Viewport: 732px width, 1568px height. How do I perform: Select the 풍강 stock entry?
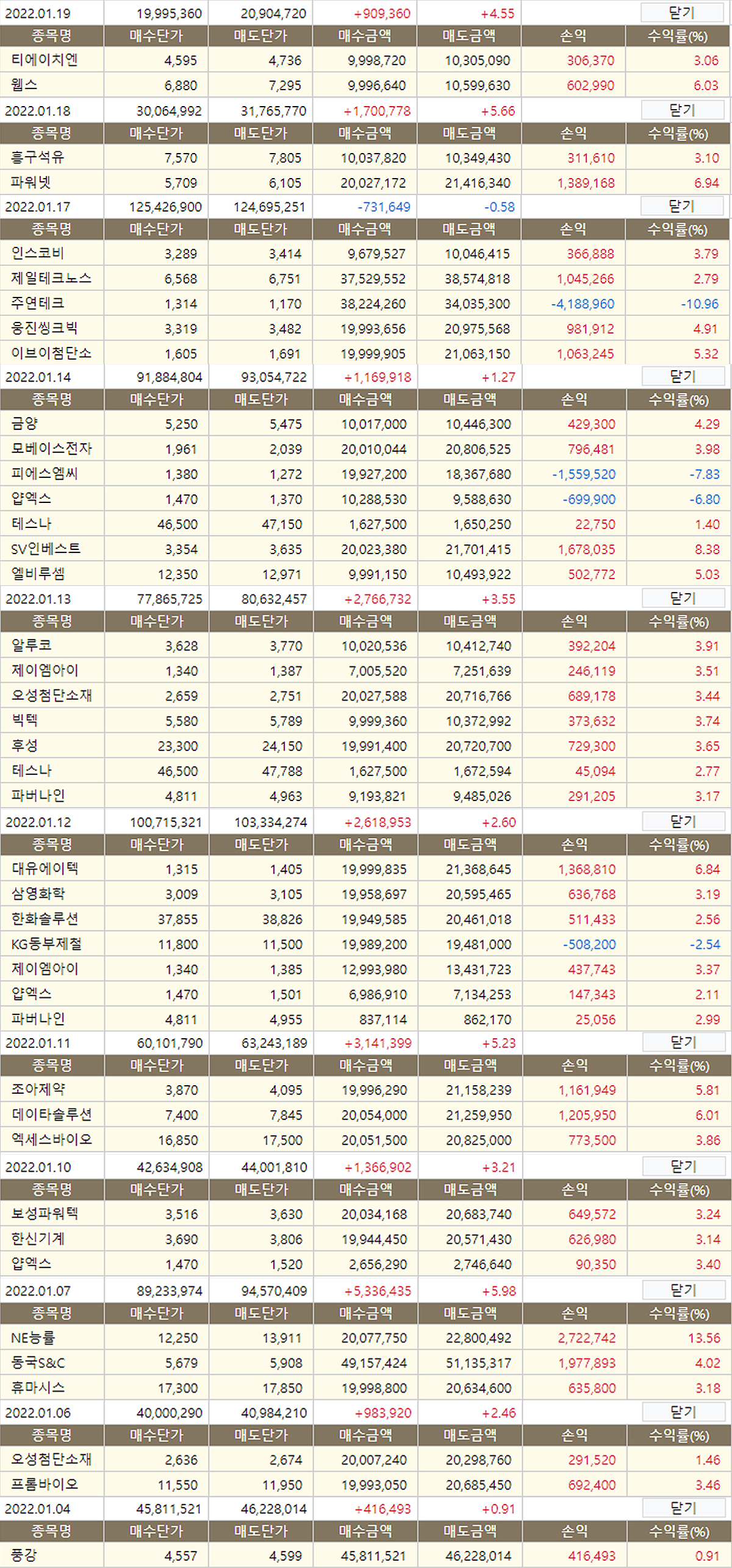click(24, 1555)
